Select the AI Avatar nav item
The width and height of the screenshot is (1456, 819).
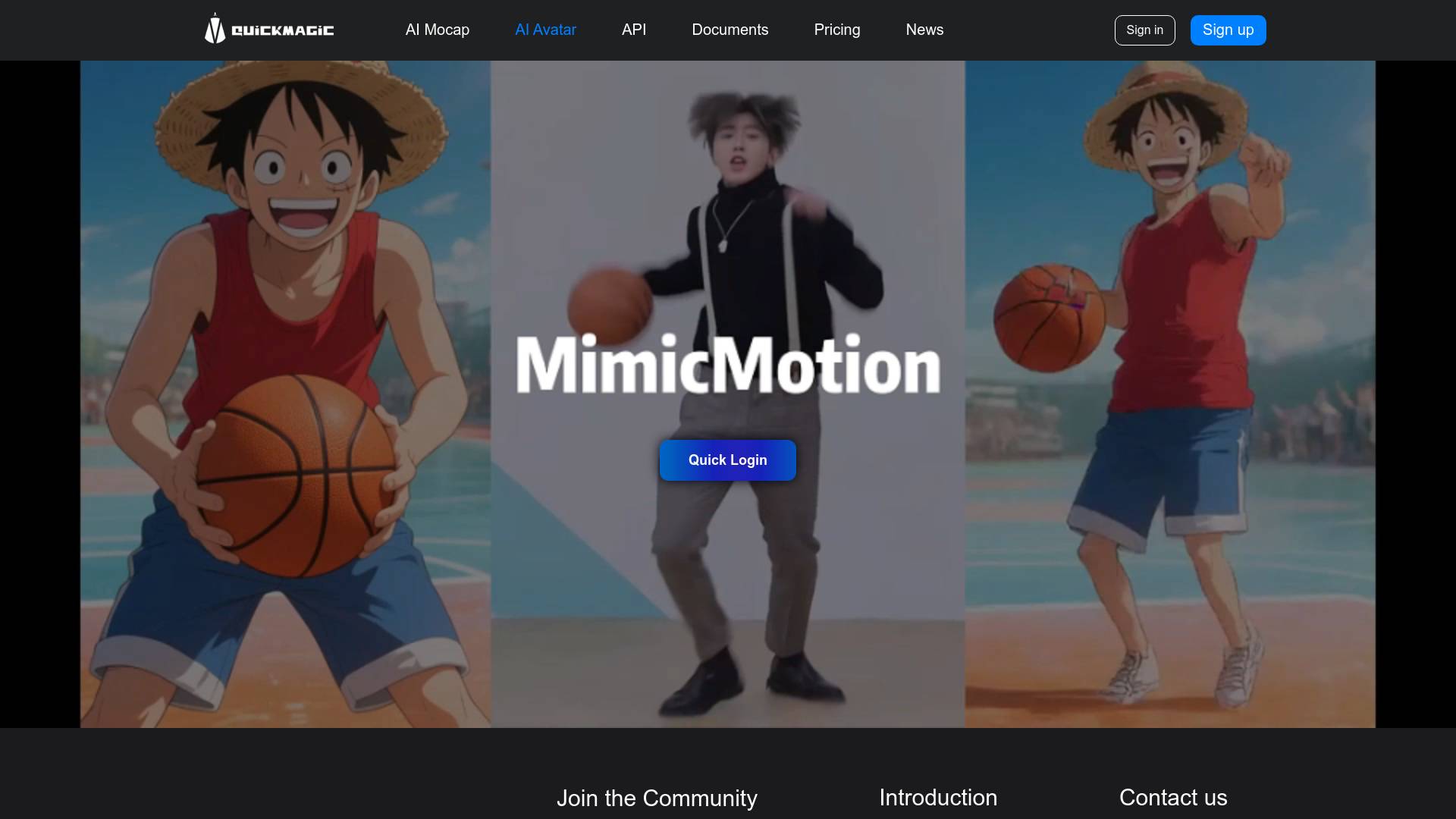click(545, 30)
